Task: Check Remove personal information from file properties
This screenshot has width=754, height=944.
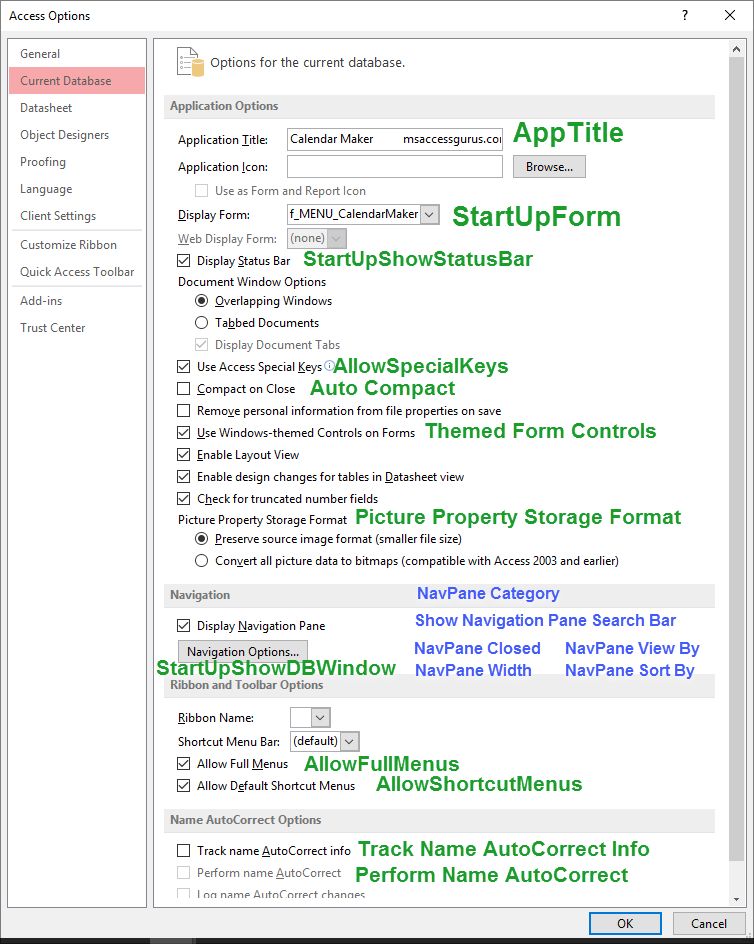Action: [x=184, y=411]
